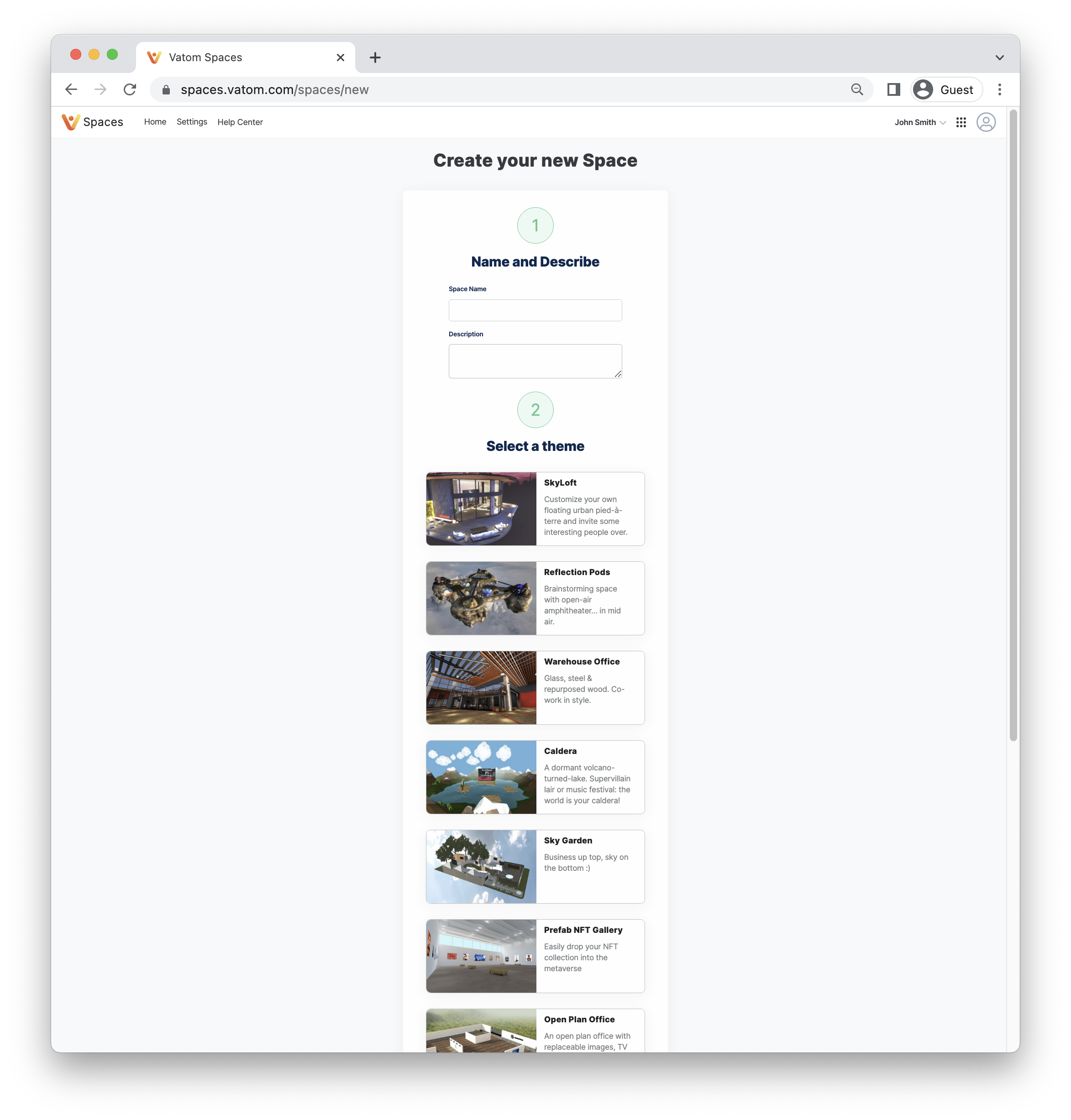Click the page vertical scrollbar
The width and height of the screenshot is (1071, 1120).
pyautogui.click(x=1013, y=425)
